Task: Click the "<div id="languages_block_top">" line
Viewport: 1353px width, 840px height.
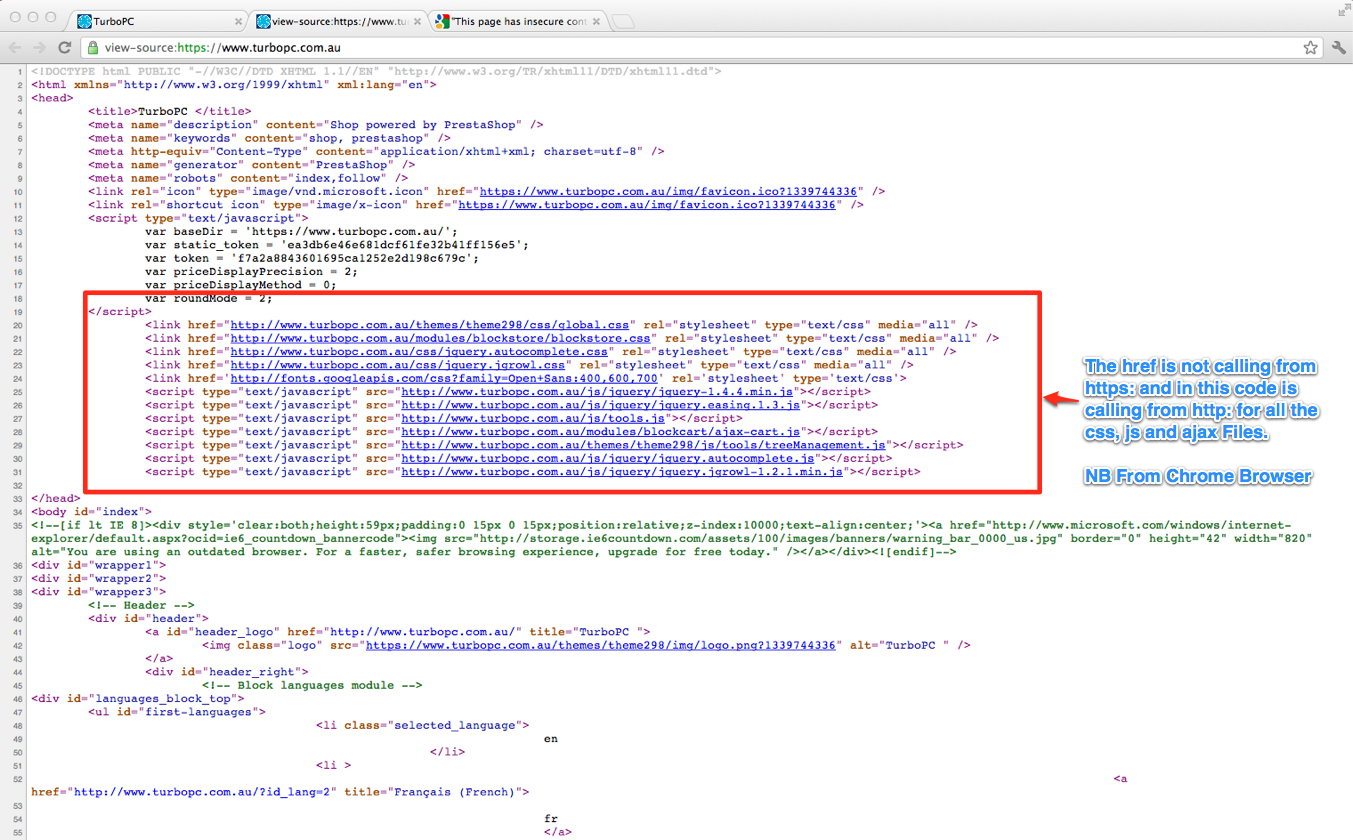Action: [x=138, y=699]
